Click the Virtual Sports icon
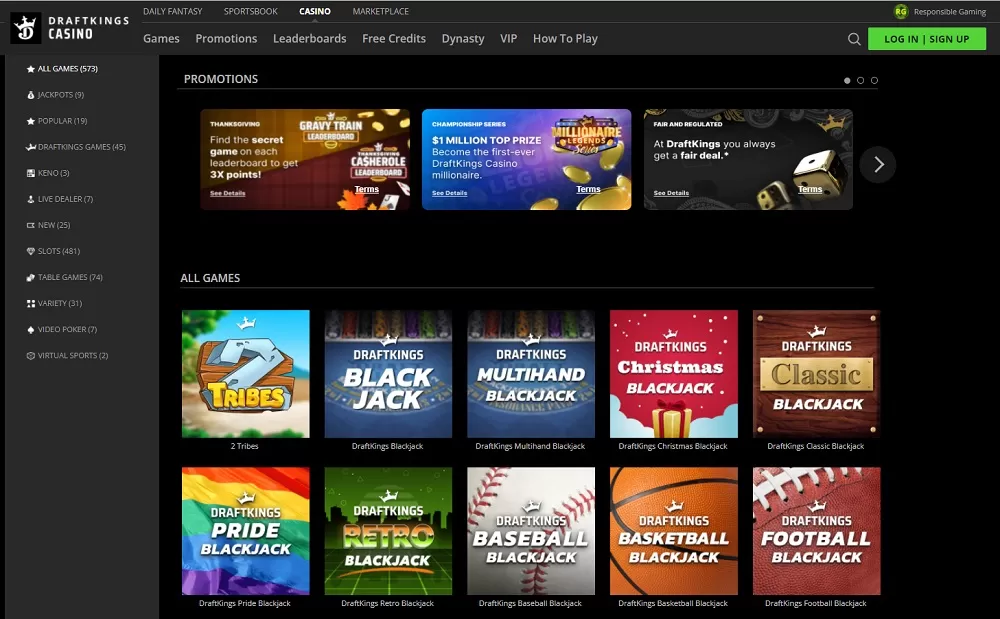 (31, 356)
